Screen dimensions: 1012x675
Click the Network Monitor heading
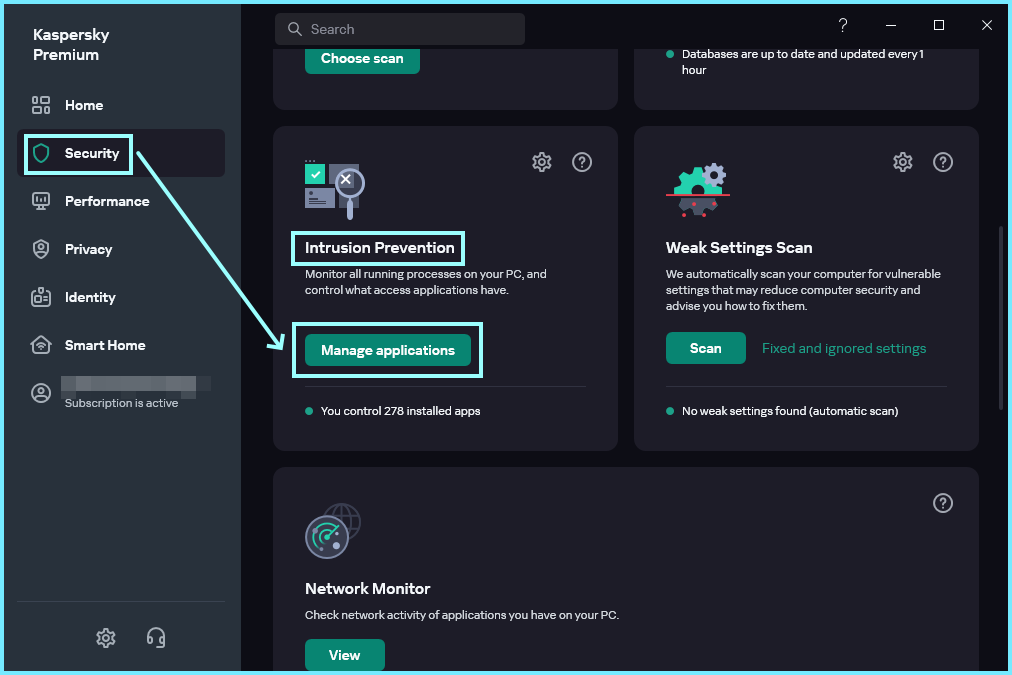pos(367,589)
